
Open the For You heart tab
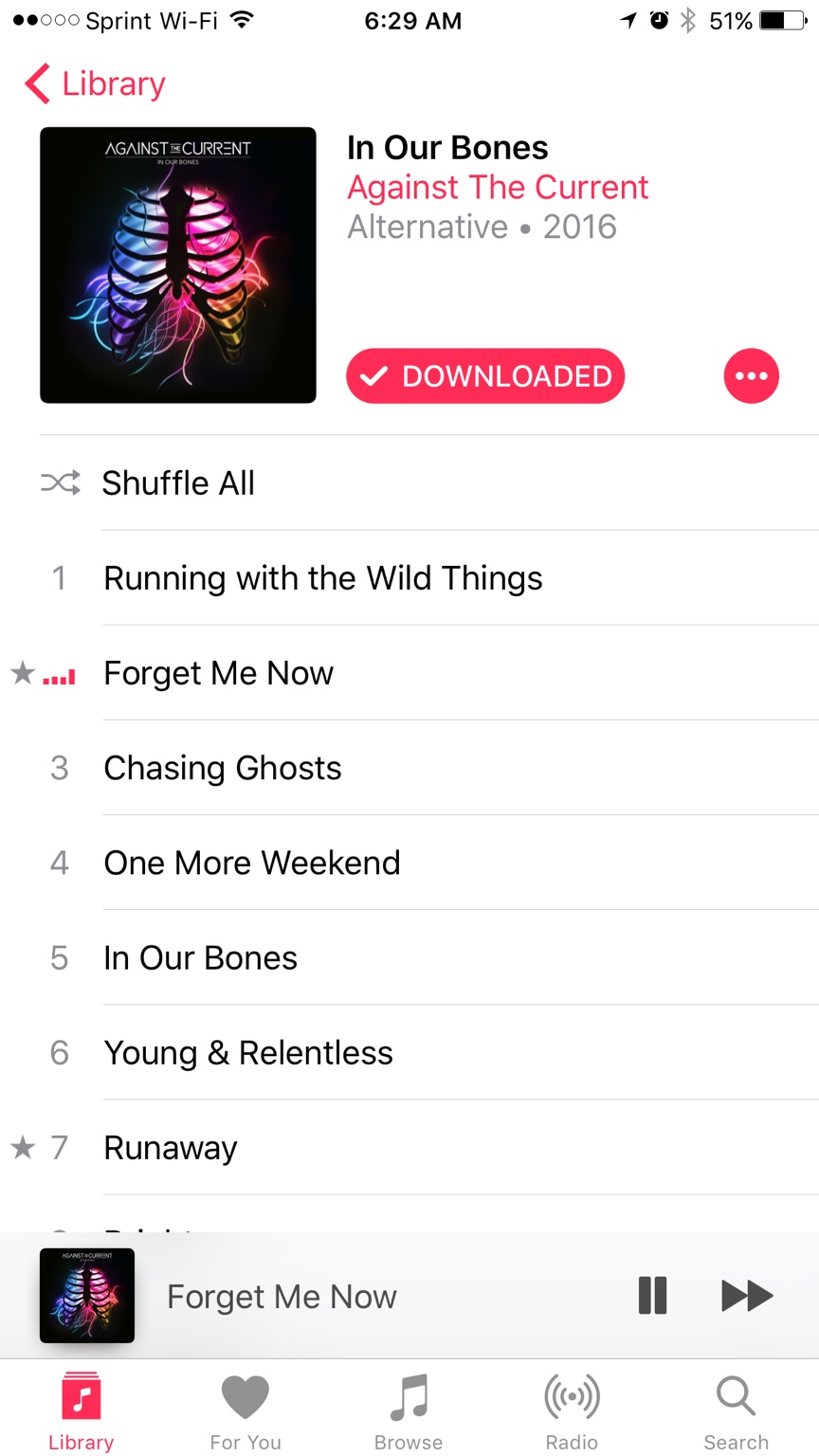pos(246,1412)
